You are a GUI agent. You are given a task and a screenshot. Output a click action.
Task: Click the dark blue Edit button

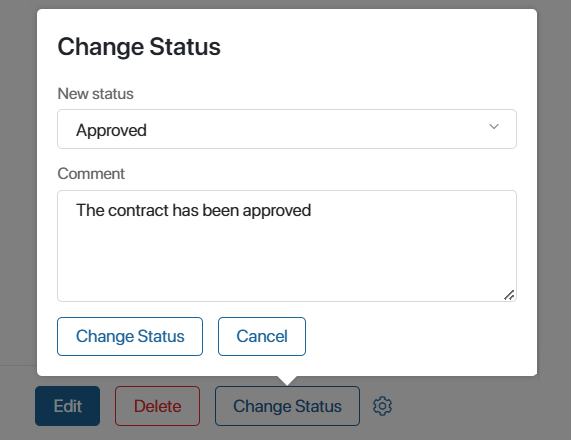(x=67, y=406)
